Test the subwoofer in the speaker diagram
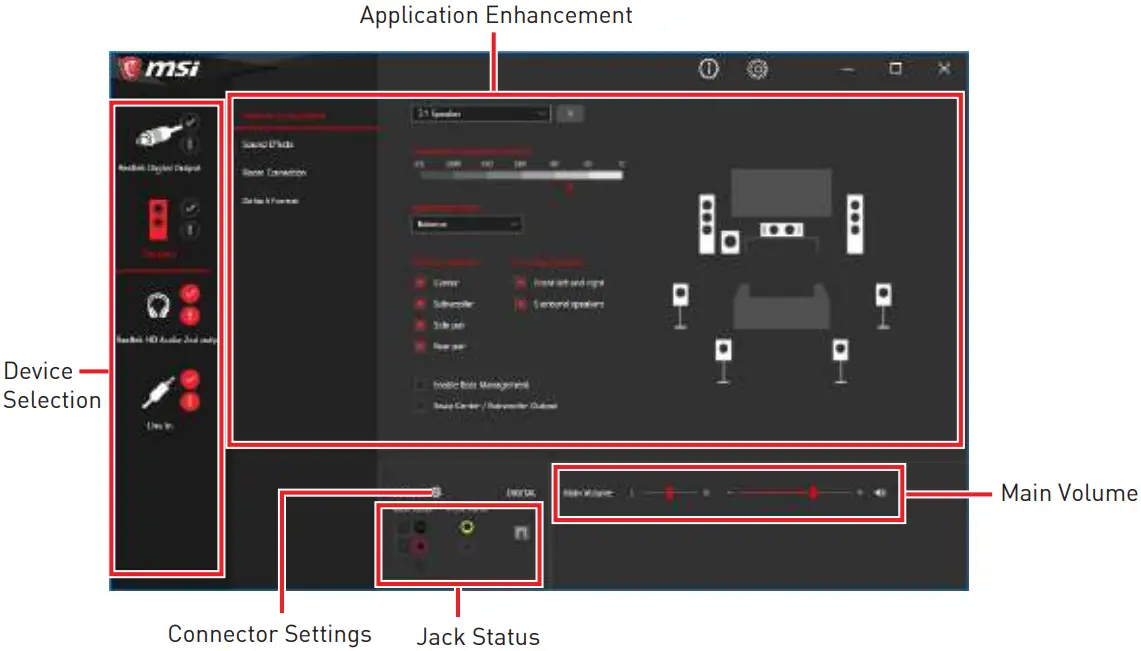Screen dimensions: 1141x651 point(730,241)
